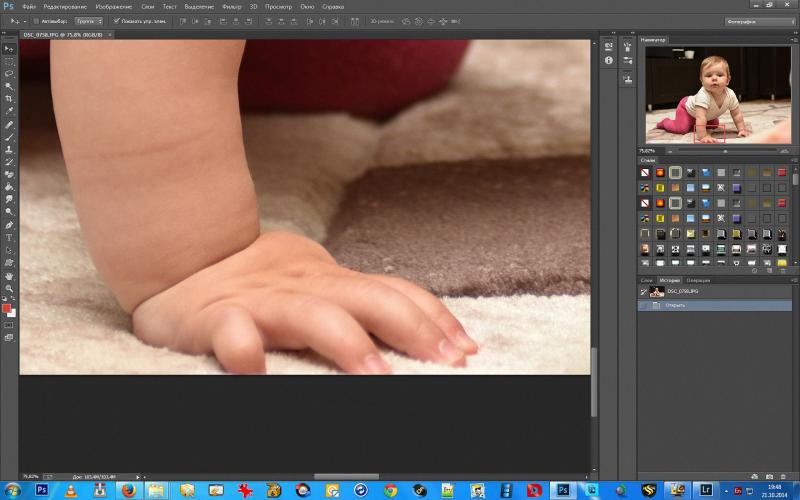Click the zoom-in mountains icon in Navigator
The width and height of the screenshot is (800, 500).
[x=783, y=151]
